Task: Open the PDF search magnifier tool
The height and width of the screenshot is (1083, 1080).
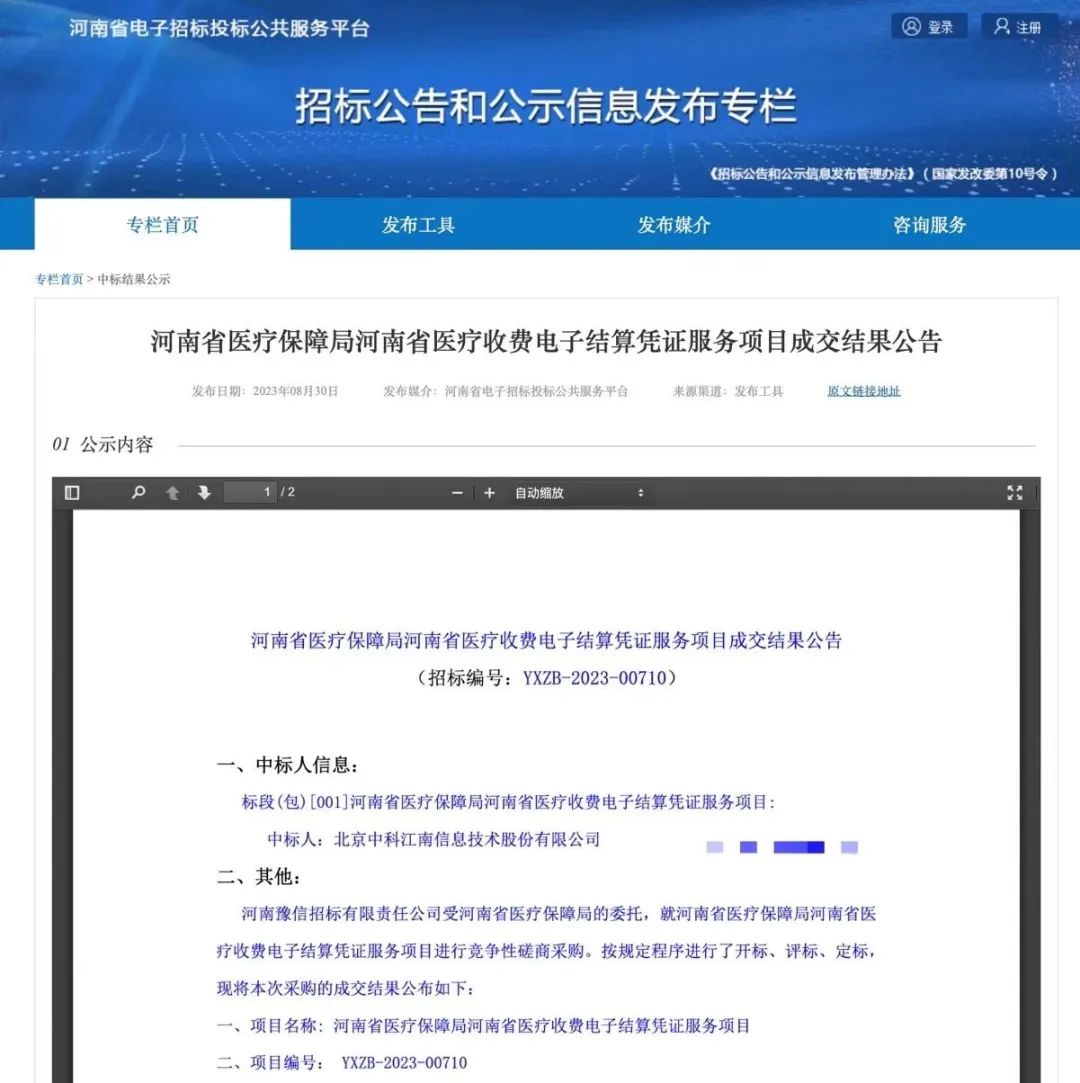Action: click(x=138, y=492)
